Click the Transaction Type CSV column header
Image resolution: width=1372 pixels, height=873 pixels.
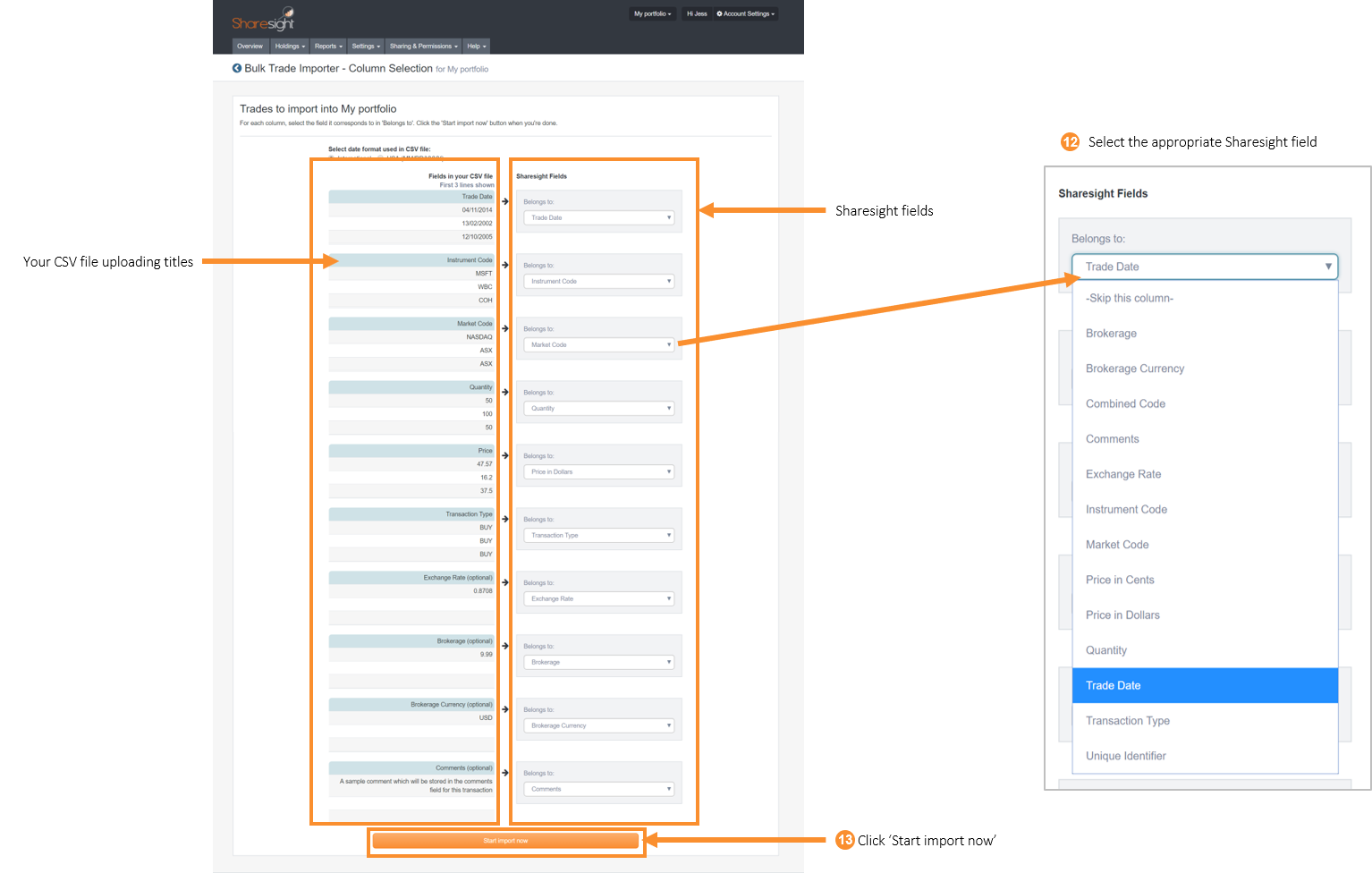point(411,514)
